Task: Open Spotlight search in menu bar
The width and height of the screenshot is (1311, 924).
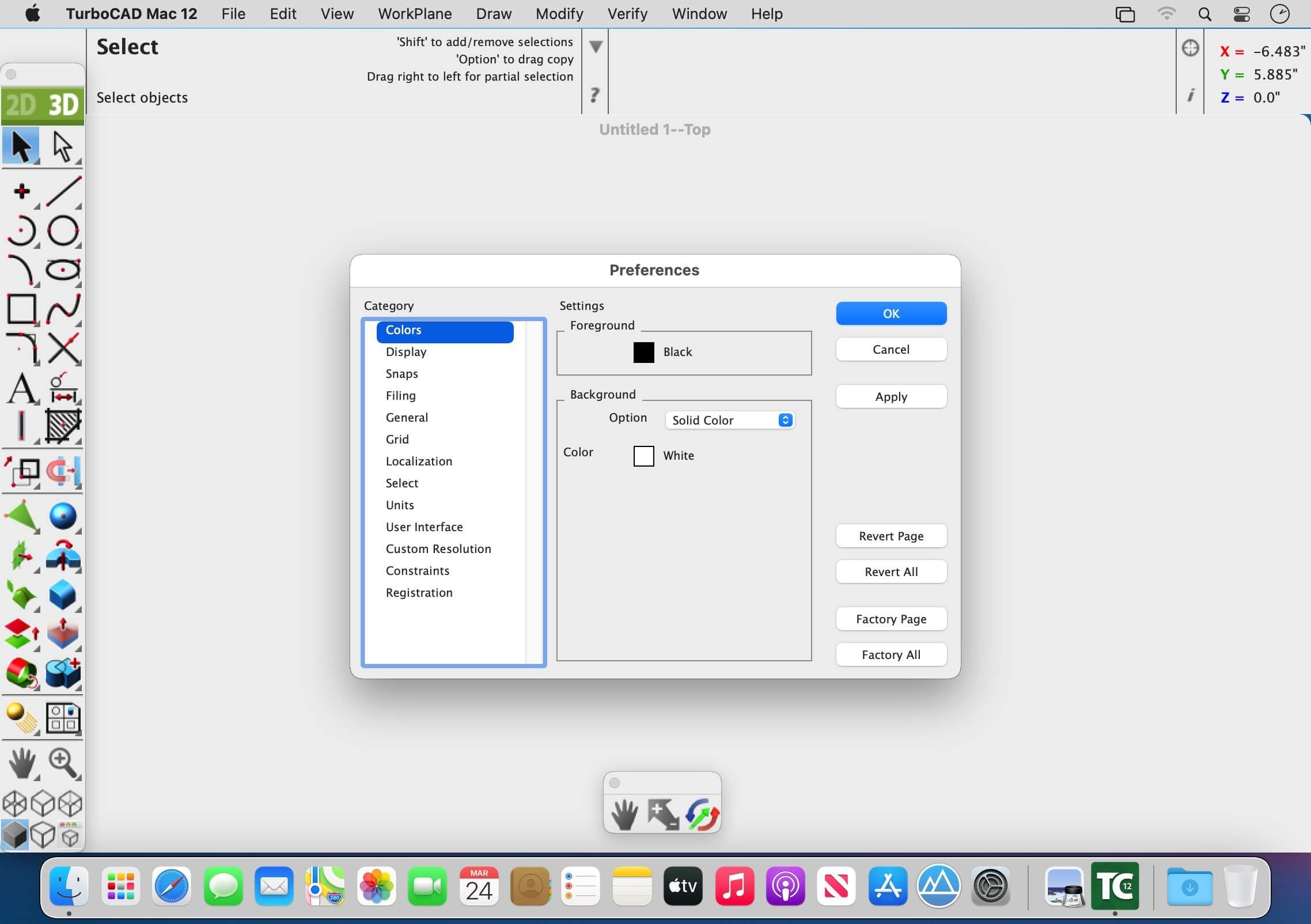Action: [1204, 14]
